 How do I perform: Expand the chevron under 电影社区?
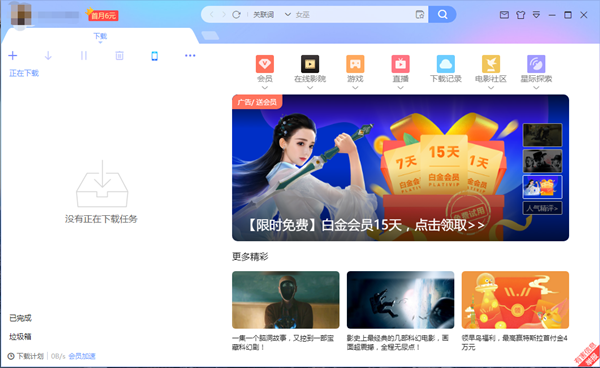tap(491, 88)
